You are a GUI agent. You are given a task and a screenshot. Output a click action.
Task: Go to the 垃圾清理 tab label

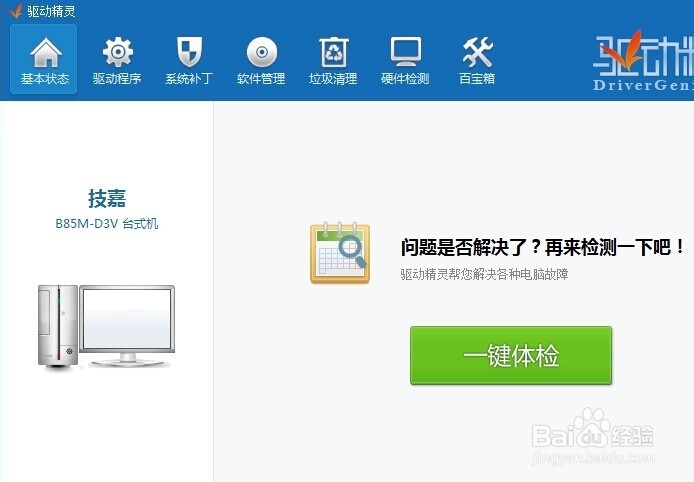333,79
